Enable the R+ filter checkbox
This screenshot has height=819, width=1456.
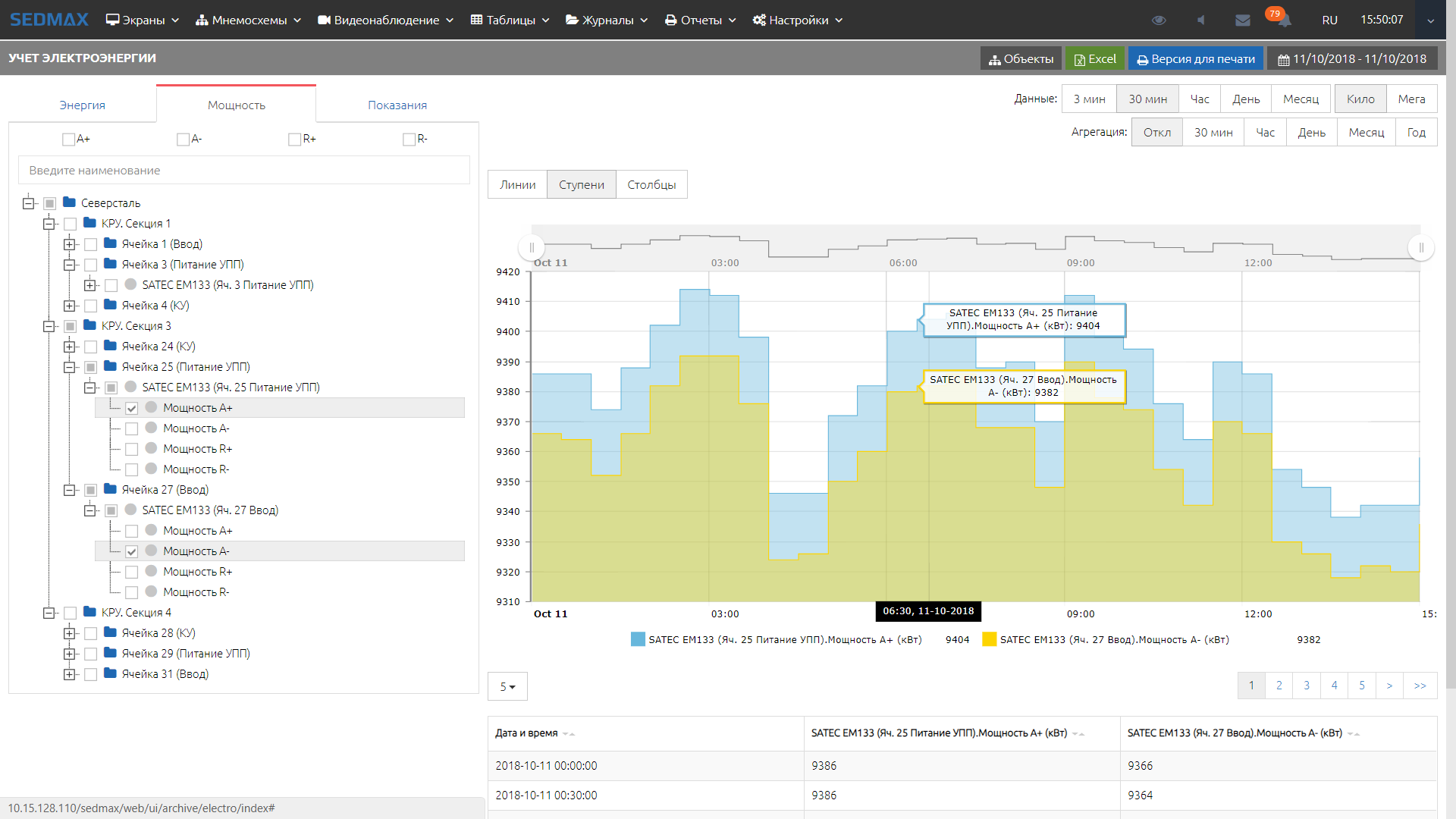294,140
